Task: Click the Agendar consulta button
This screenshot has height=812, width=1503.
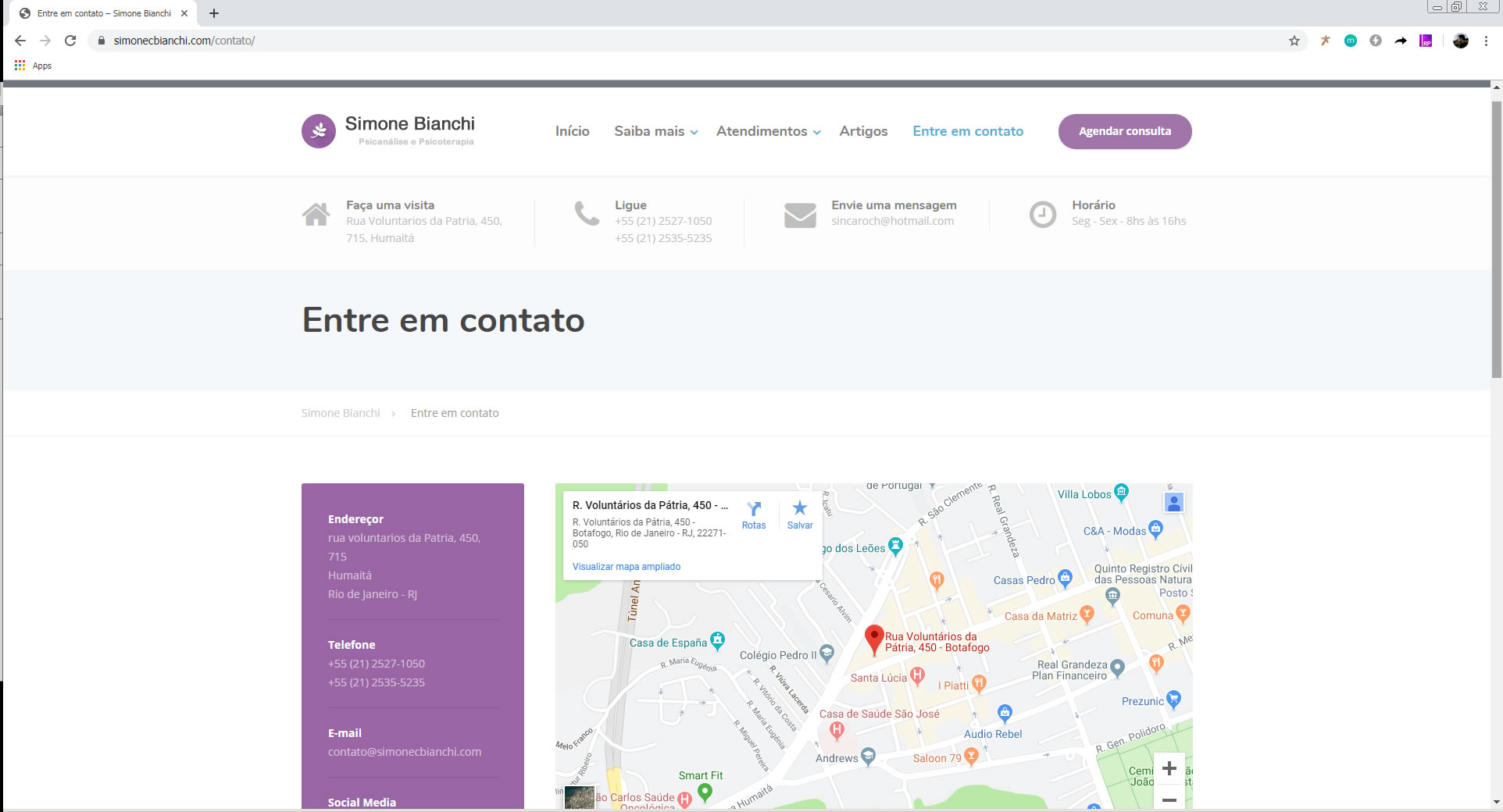Action: [x=1125, y=131]
